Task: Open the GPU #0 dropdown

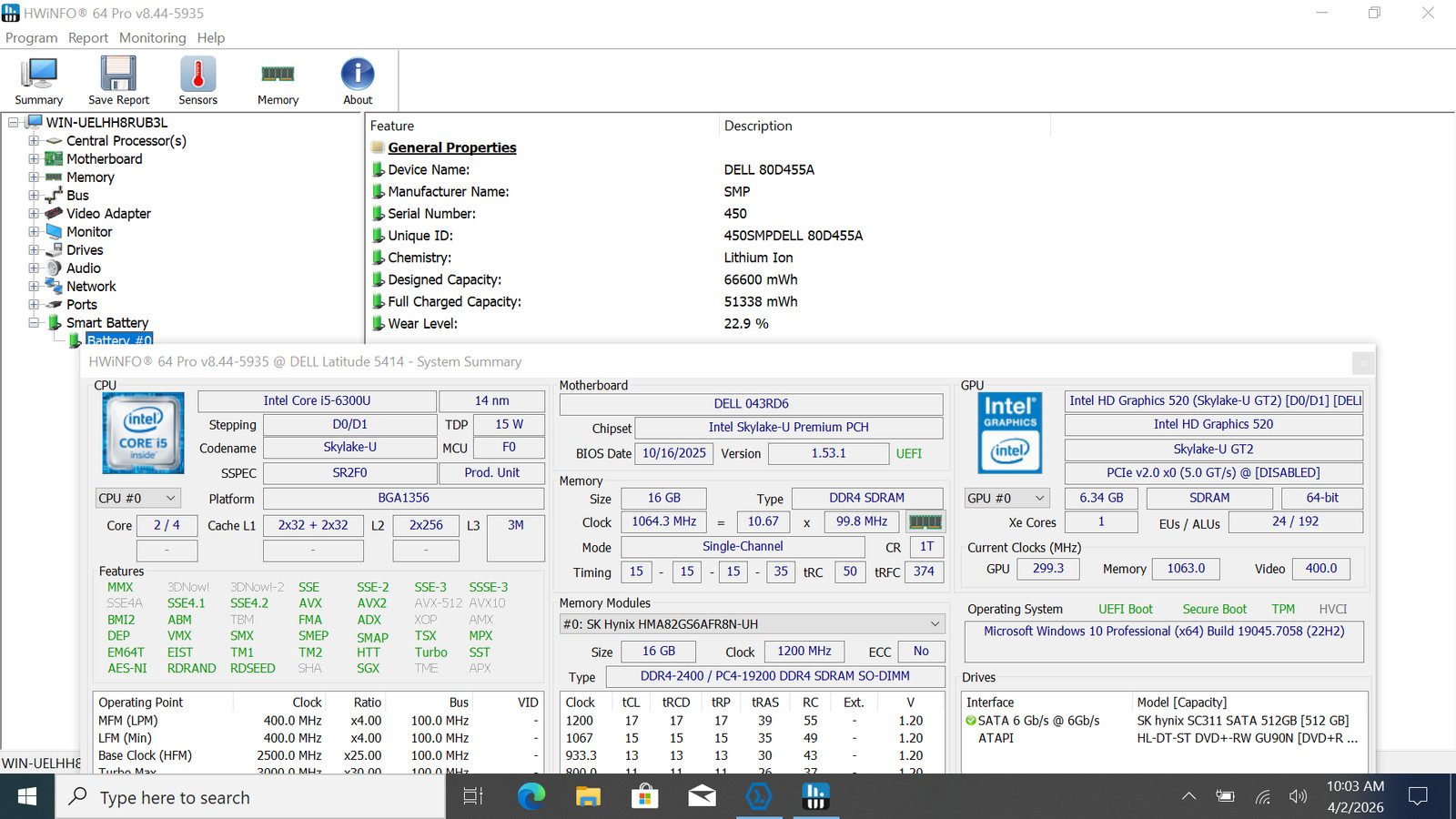Action: [x=1007, y=498]
